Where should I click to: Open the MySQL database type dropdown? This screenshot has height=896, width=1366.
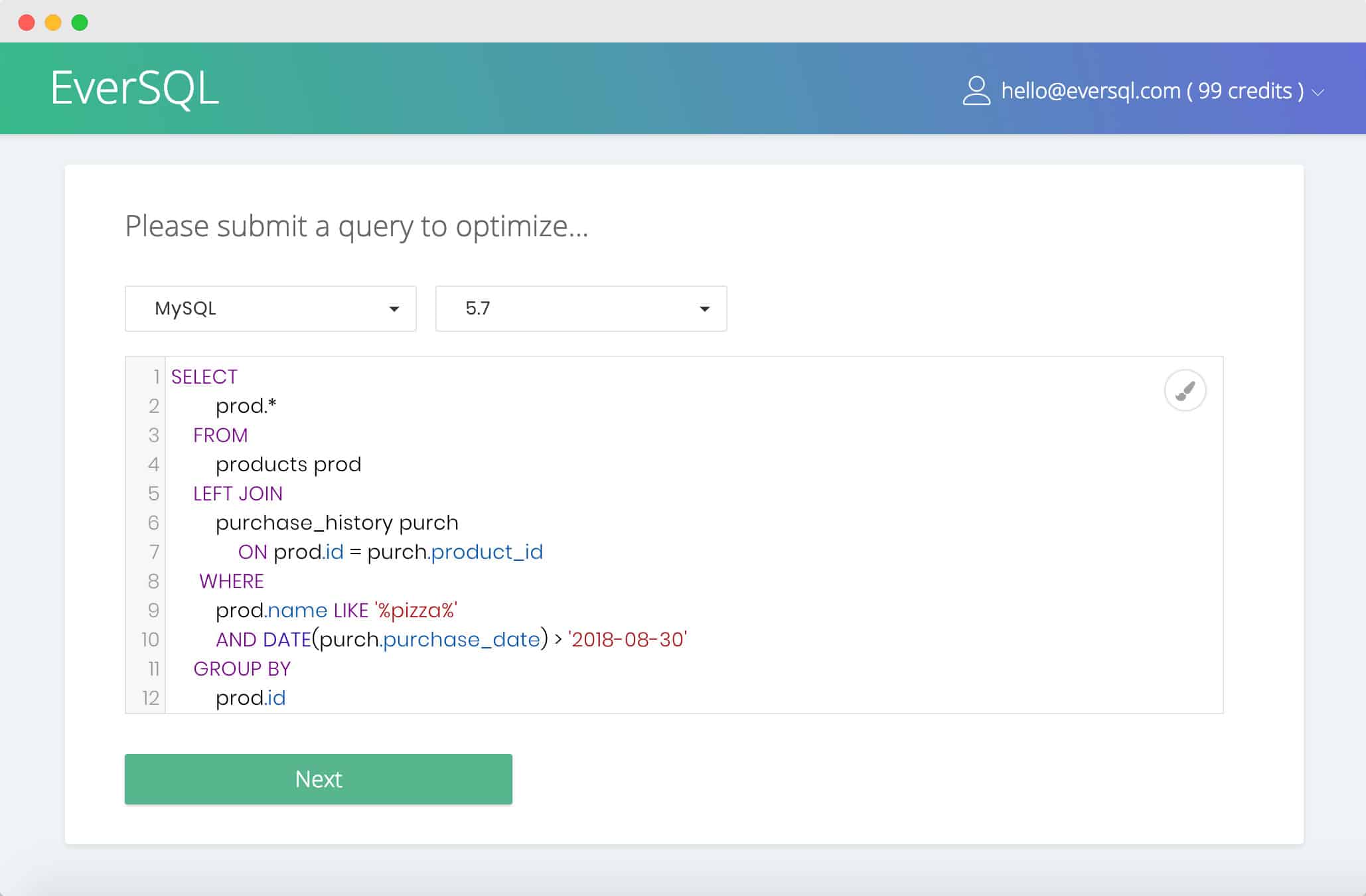(x=271, y=309)
